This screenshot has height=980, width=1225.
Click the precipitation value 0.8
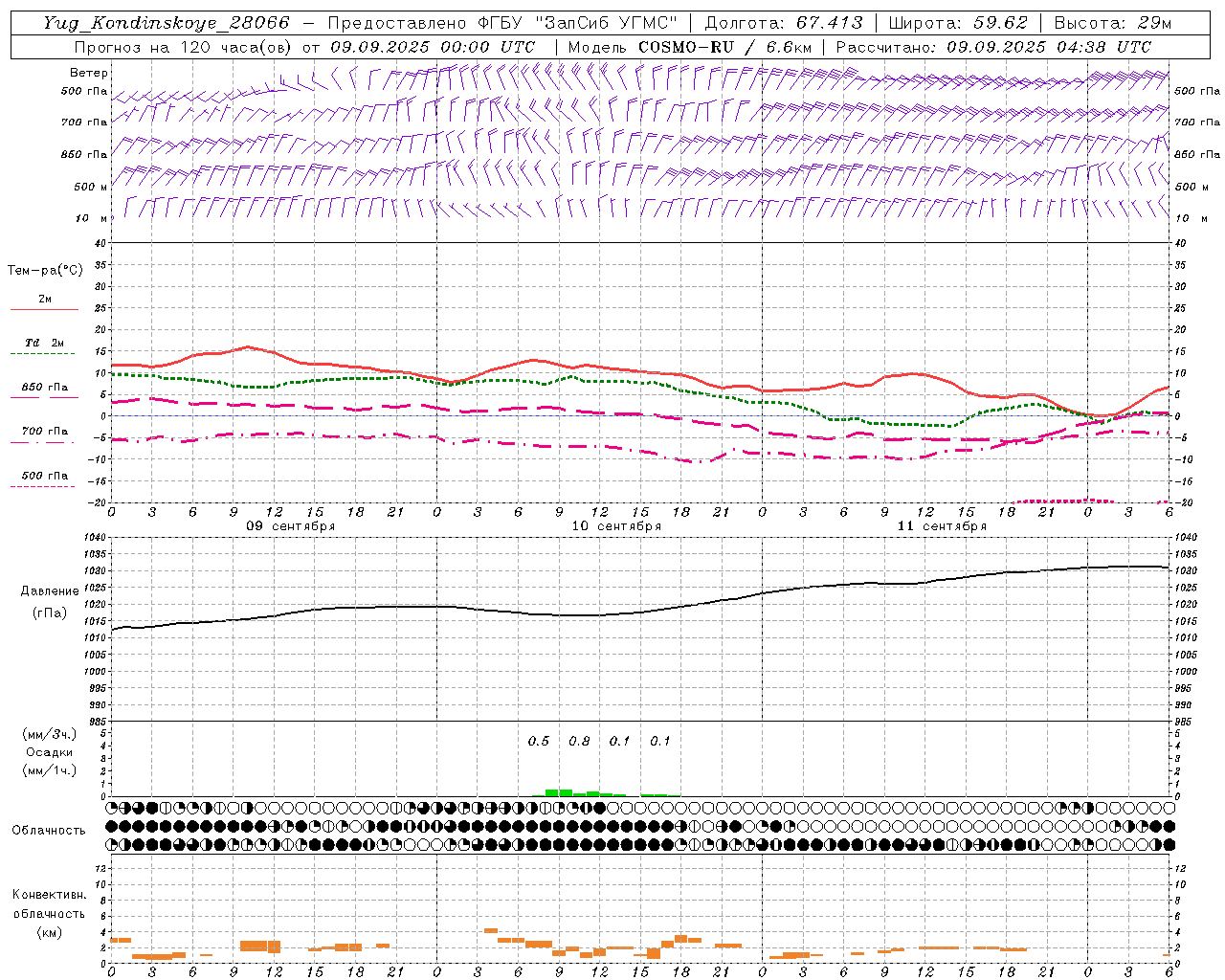579,742
